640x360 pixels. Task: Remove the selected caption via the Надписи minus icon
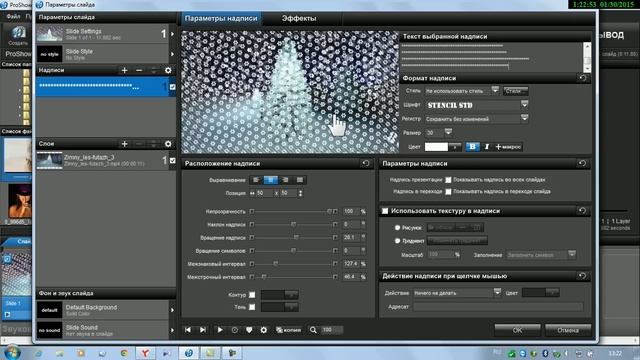[139, 70]
